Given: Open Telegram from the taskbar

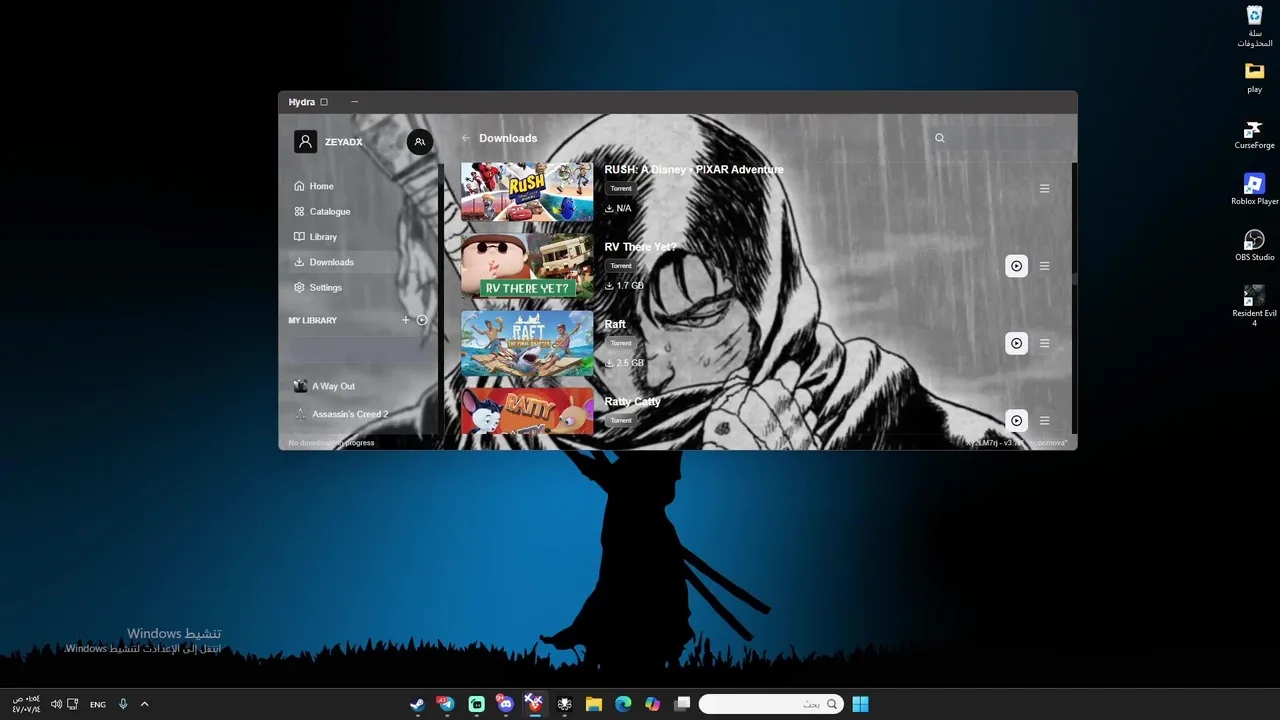Looking at the screenshot, I should 447,704.
